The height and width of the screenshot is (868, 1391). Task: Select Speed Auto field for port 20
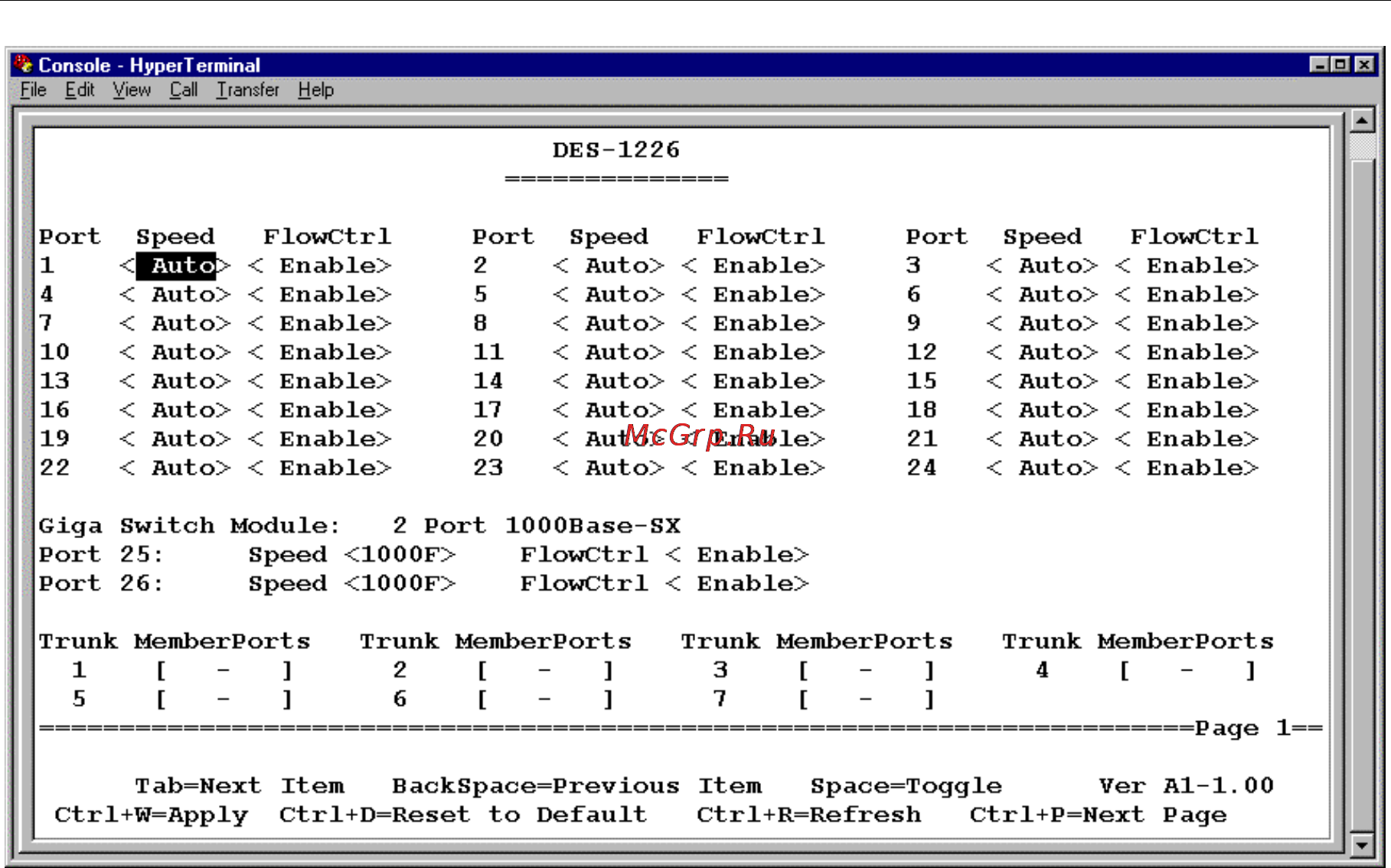tap(609, 439)
